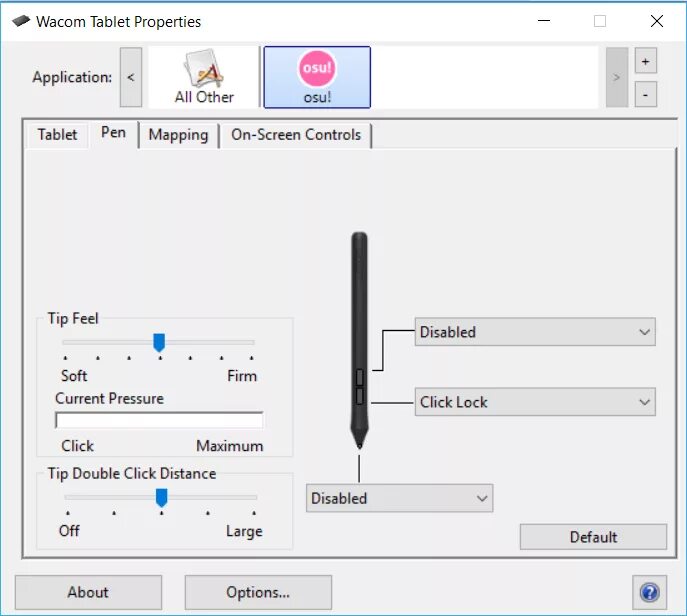The height and width of the screenshot is (616, 687).
Task: Click the Large label of double click distance
Action: click(244, 531)
